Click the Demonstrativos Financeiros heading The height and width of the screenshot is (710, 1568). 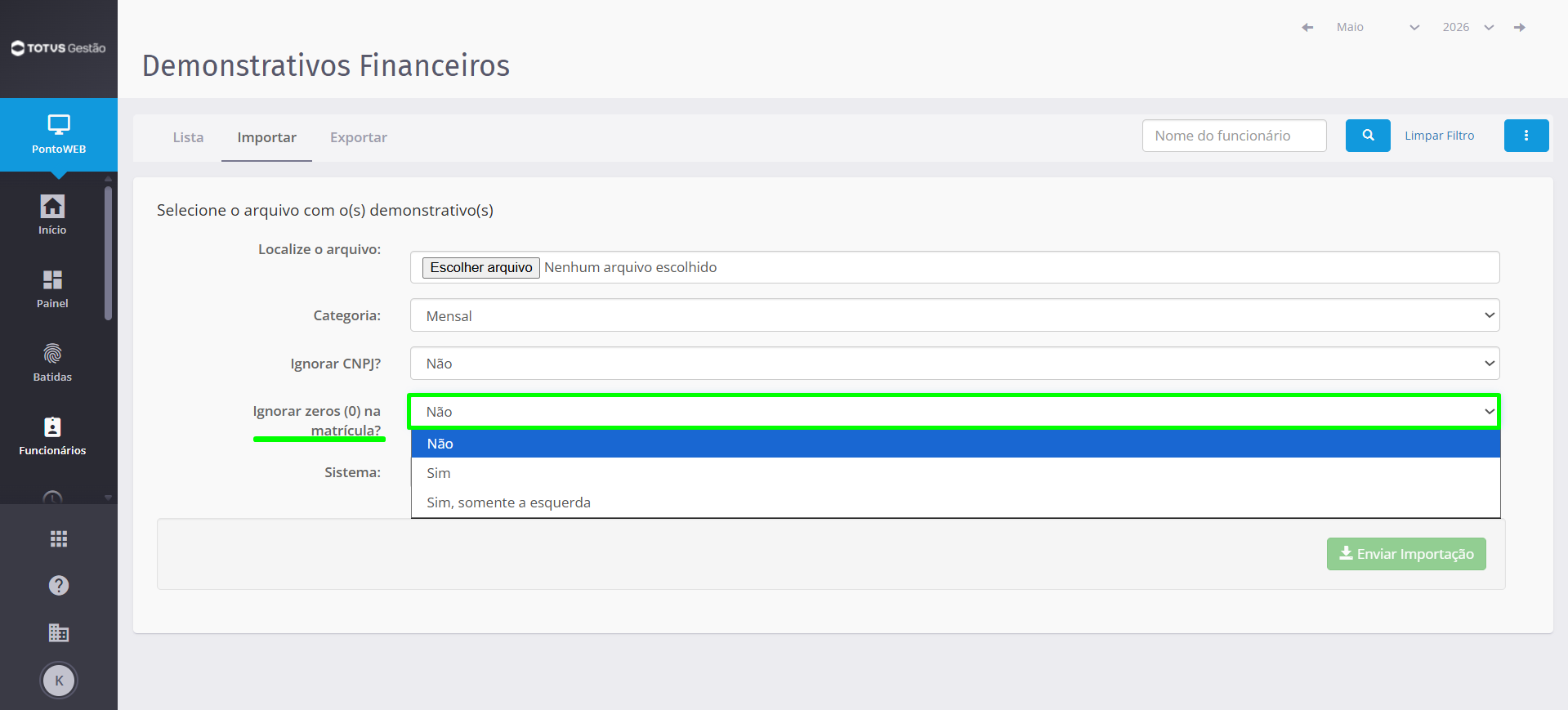tap(326, 65)
